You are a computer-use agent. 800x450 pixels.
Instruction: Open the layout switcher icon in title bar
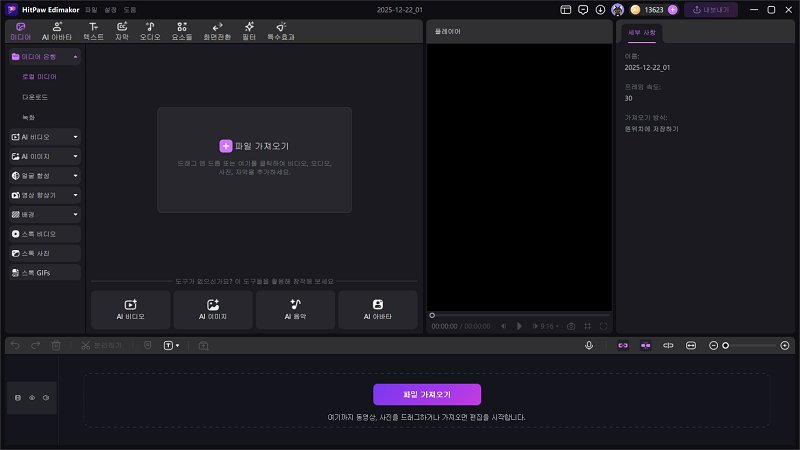click(565, 10)
